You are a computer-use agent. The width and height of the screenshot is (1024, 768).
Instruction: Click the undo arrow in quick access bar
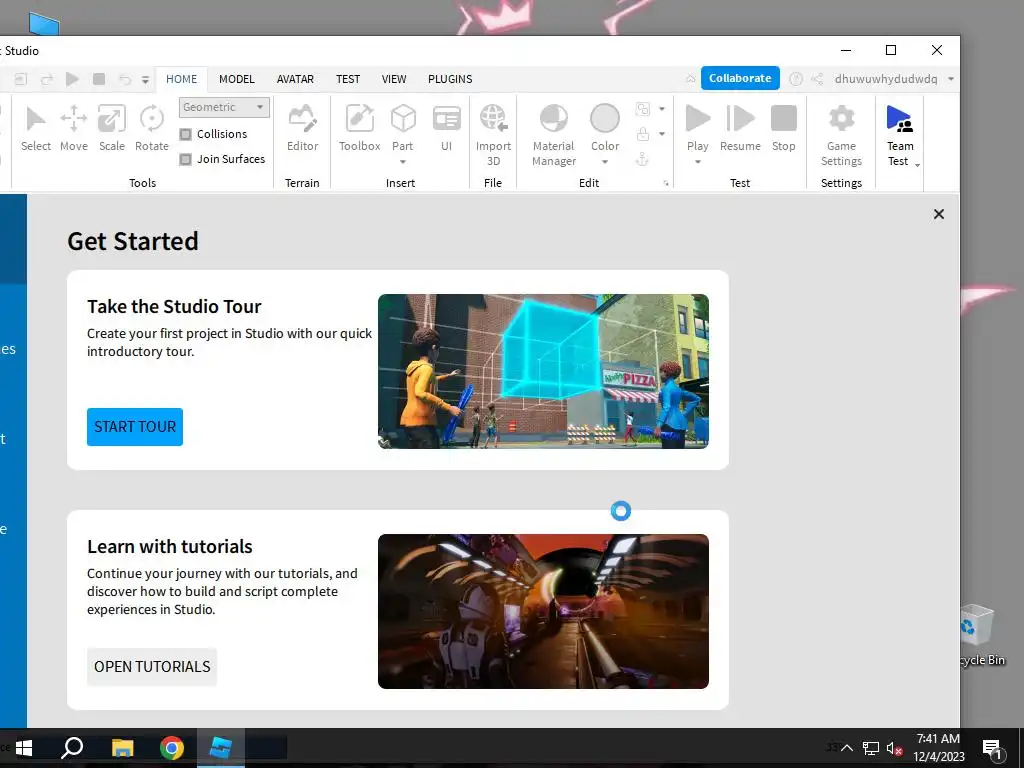[x=124, y=79]
